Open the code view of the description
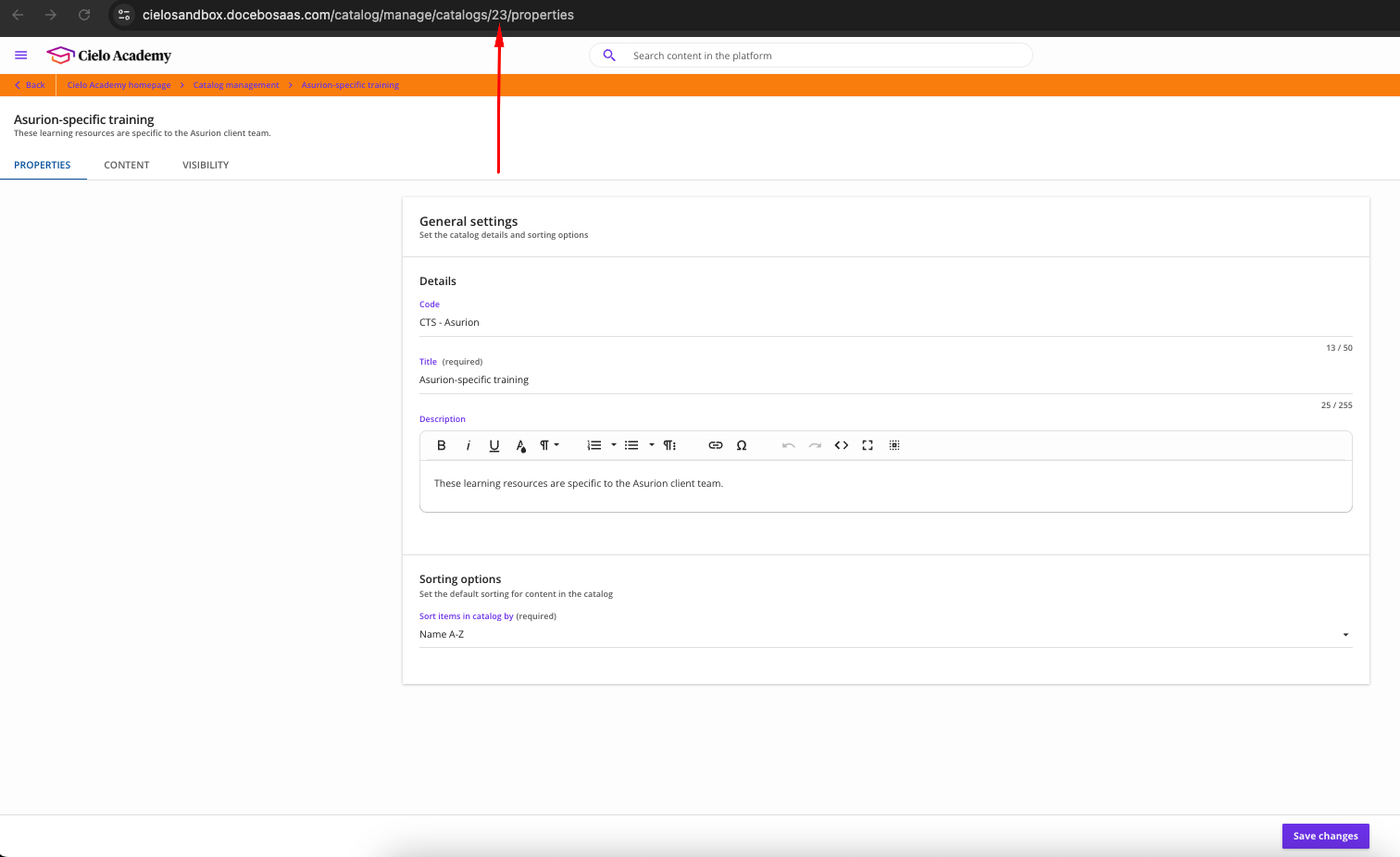 coord(842,445)
